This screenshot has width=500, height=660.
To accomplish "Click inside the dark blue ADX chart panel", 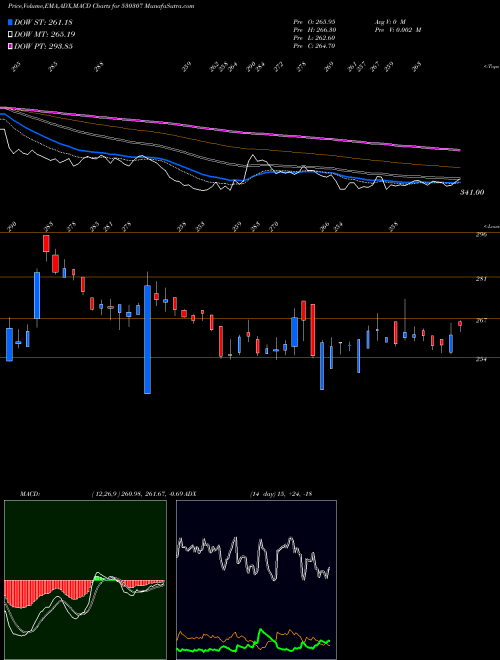I will [x=256, y=580].
